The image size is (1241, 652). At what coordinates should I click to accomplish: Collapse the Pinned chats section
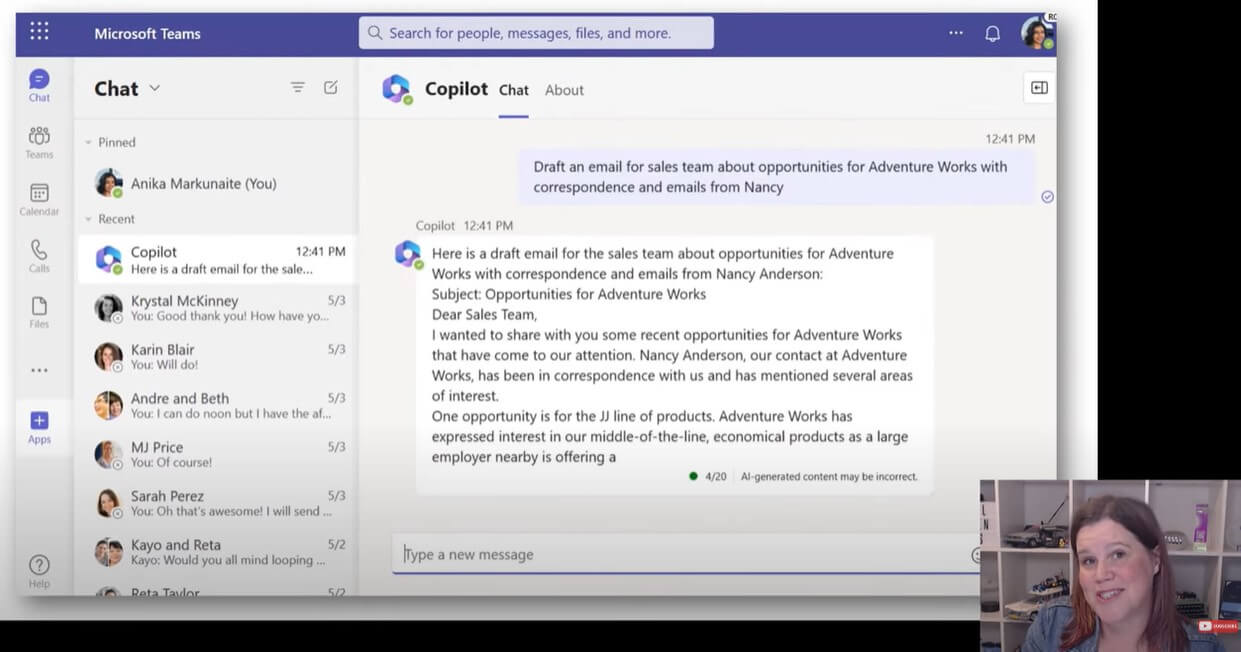tap(89, 143)
